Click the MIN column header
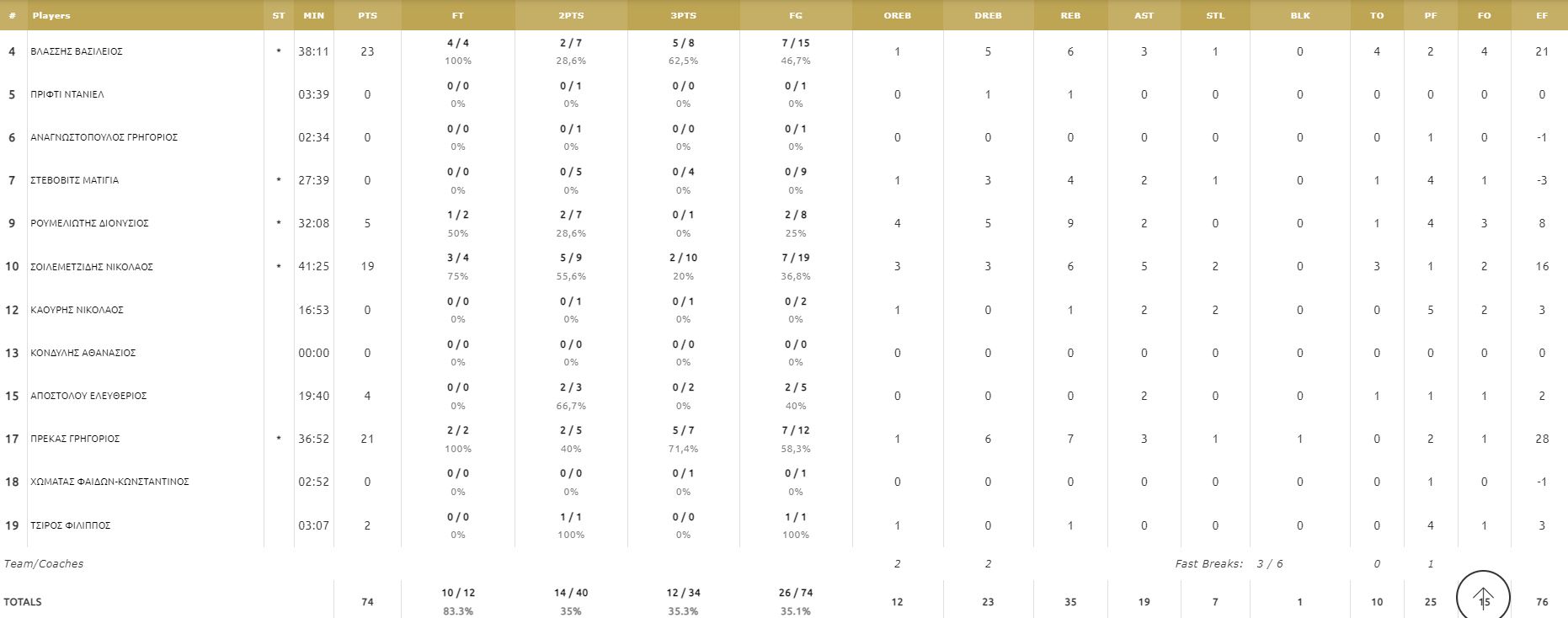The width and height of the screenshot is (1568, 618). click(313, 15)
